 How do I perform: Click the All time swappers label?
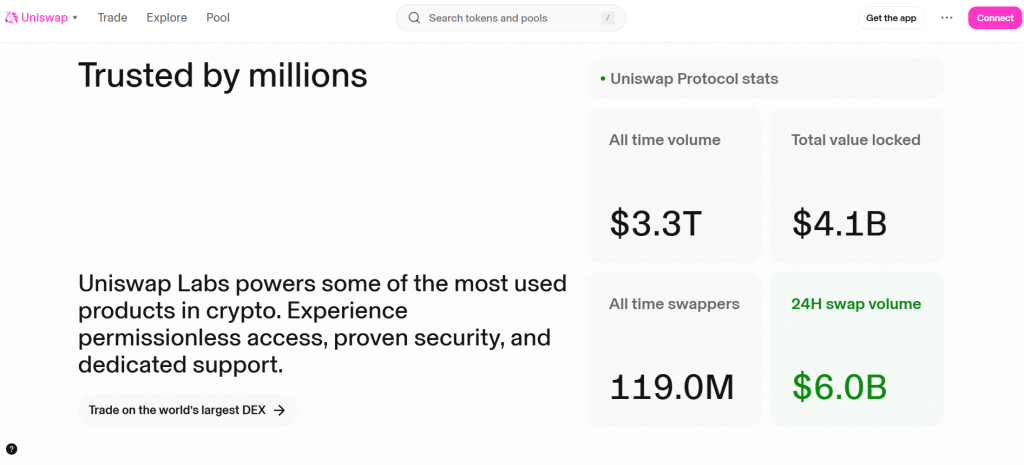click(x=674, y=304)
